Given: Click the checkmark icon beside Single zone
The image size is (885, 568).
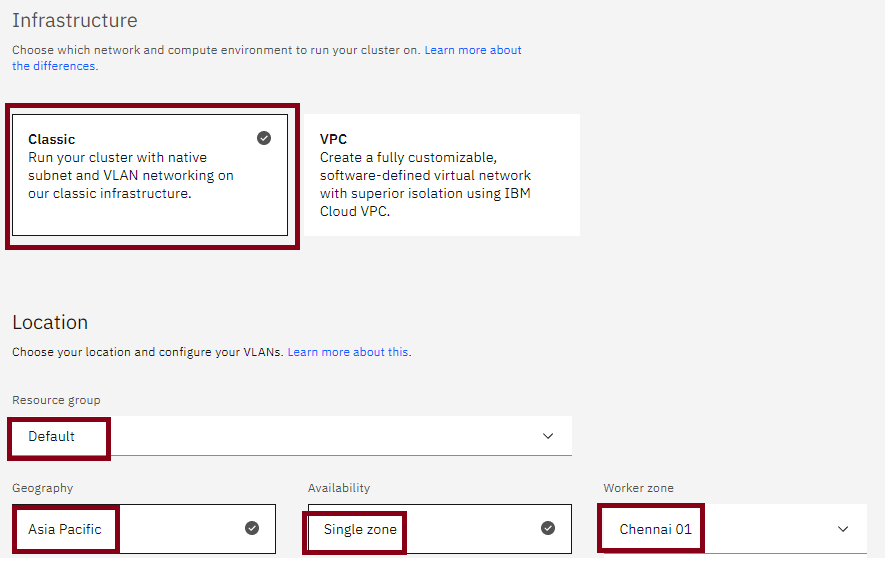Looking at the screenshot, I should [x=548, y=528].
